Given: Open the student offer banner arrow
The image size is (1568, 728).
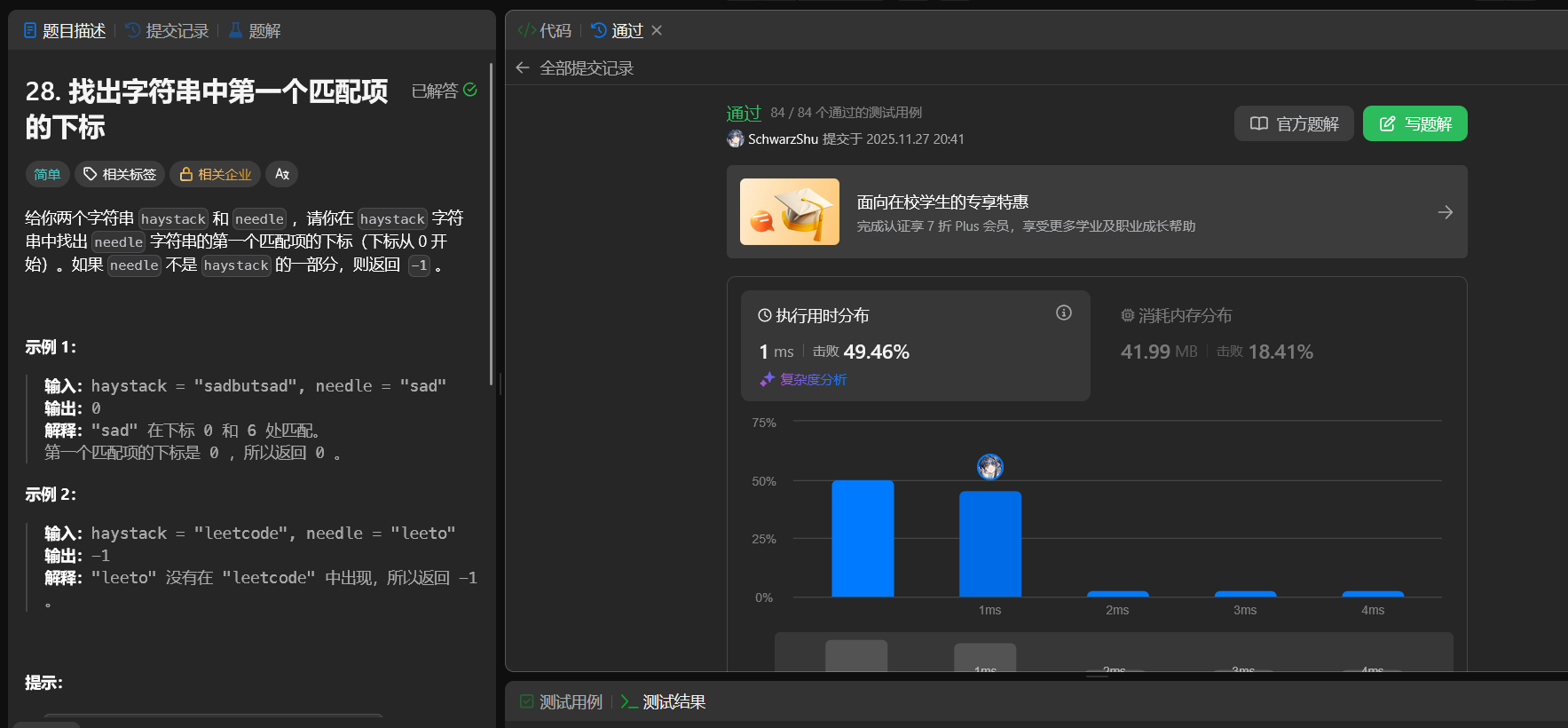Looking at the screenshot, I should [x=1445, y=212].
